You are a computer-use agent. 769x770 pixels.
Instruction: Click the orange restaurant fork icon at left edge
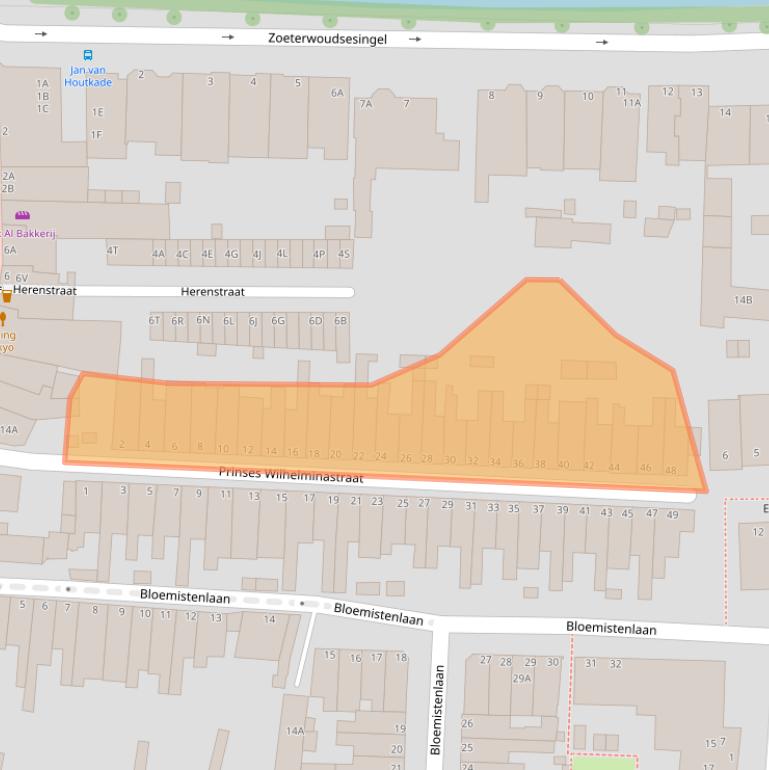(3, 319)
